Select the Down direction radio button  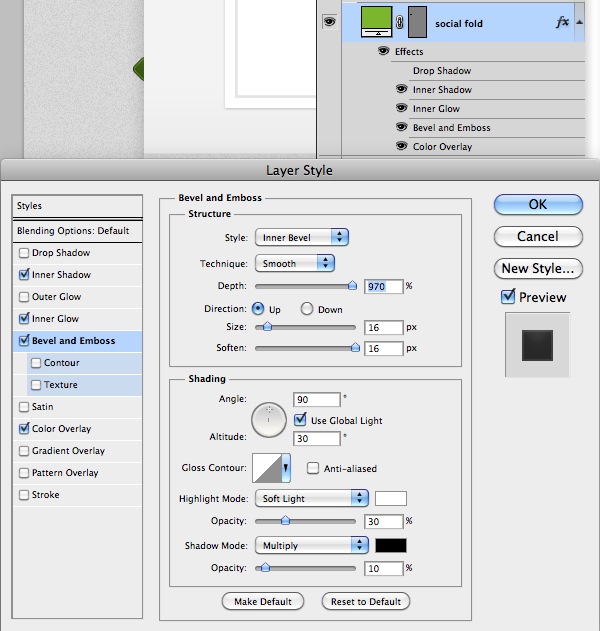click(307, 309)
